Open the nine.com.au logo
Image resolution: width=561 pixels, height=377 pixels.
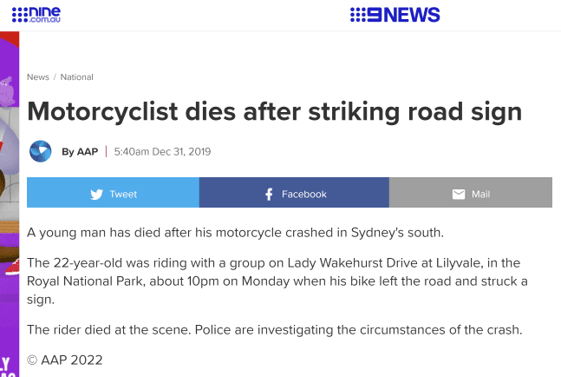pyautogui.click(x=36, y=15)
